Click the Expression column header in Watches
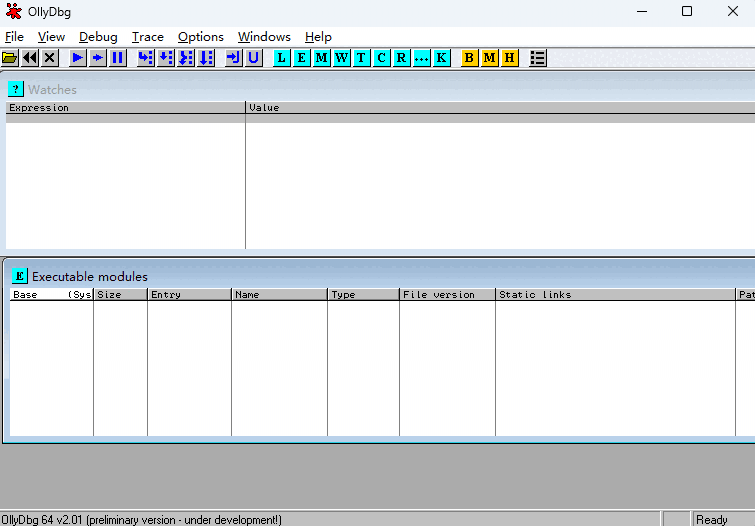 click(125, 108)
